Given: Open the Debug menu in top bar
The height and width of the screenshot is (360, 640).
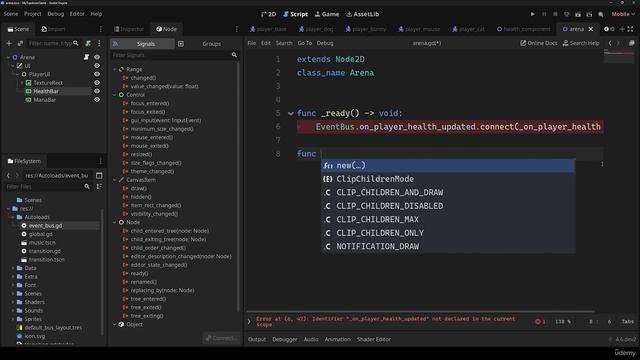Looking at the screenshot, I should pos(56,14).
